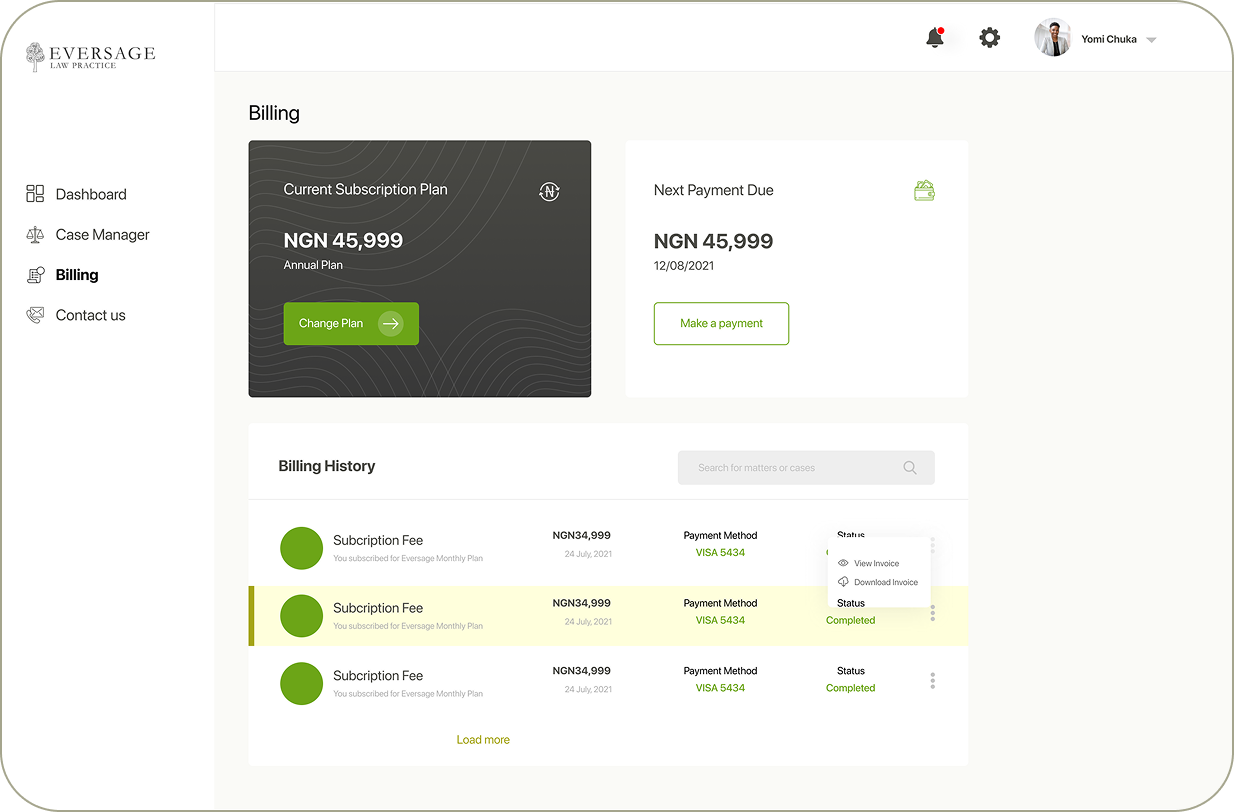Open the Yomi Chuka account dropdown
This screenshot has height=812, width=1234.
tap(1151, 39)
